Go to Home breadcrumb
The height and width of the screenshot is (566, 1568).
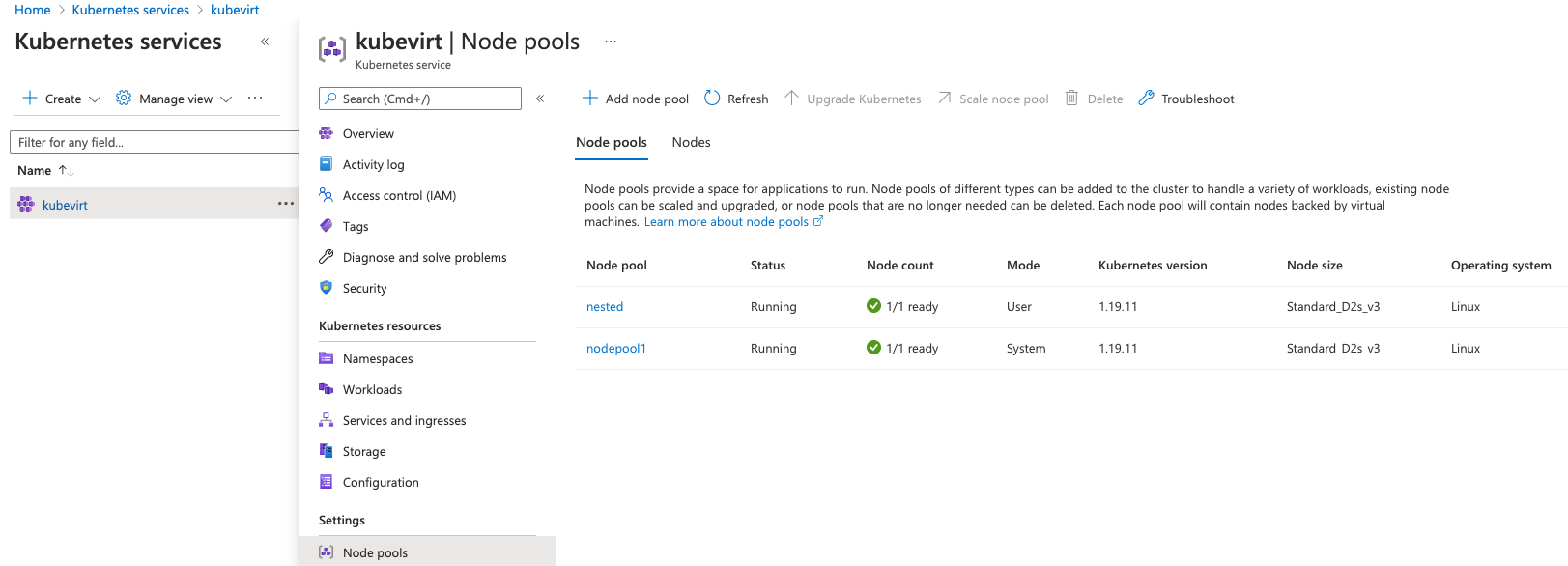(33, 10)
